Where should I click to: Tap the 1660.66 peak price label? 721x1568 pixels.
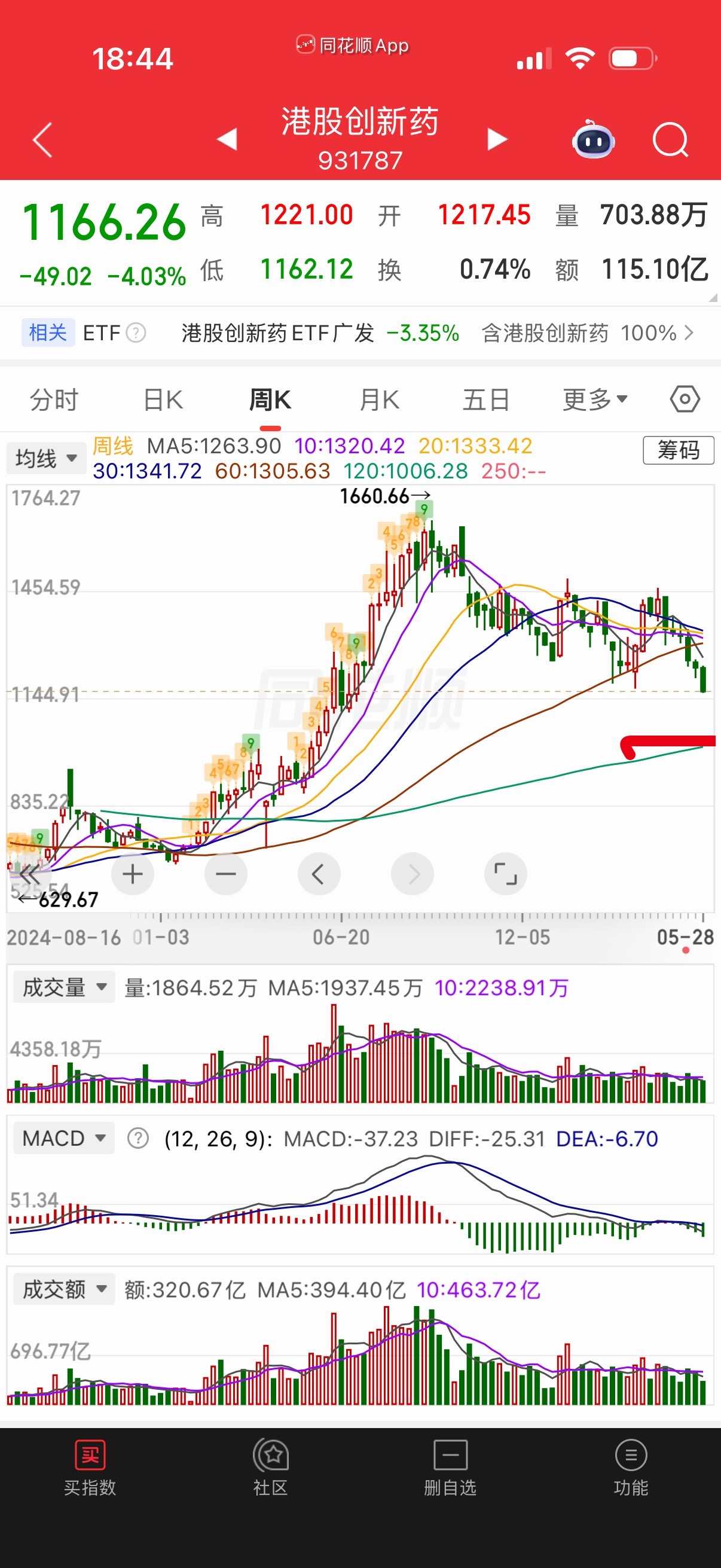tap(385, 497)
